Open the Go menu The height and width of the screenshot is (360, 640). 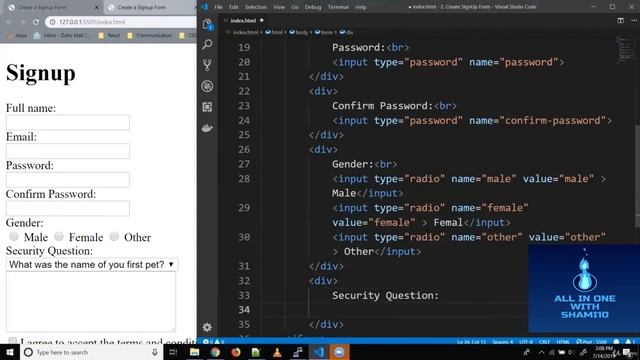295,7
